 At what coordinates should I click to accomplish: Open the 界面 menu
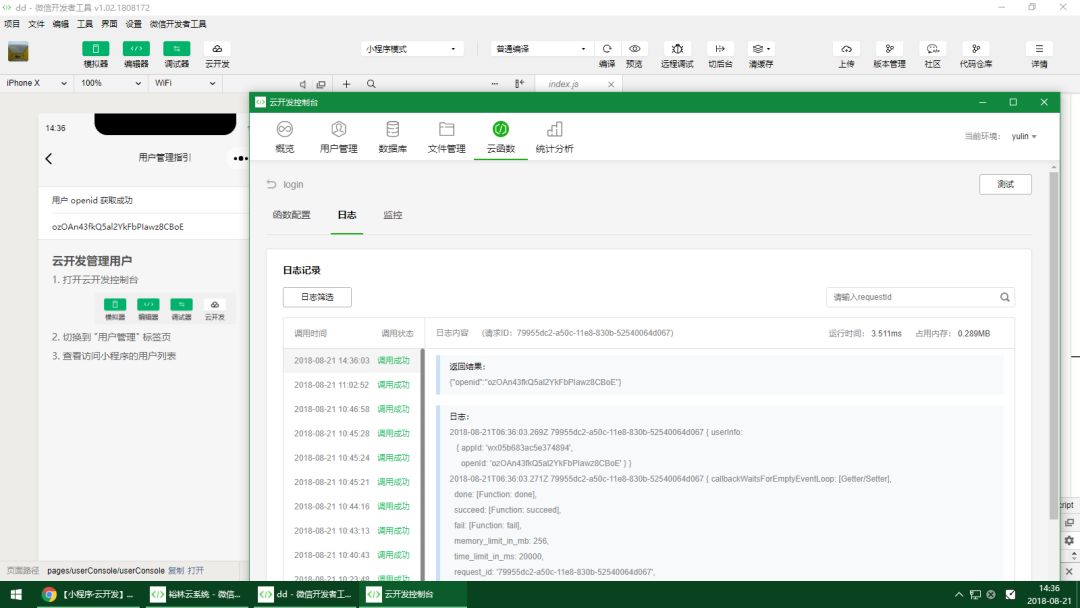click(110, 24)
